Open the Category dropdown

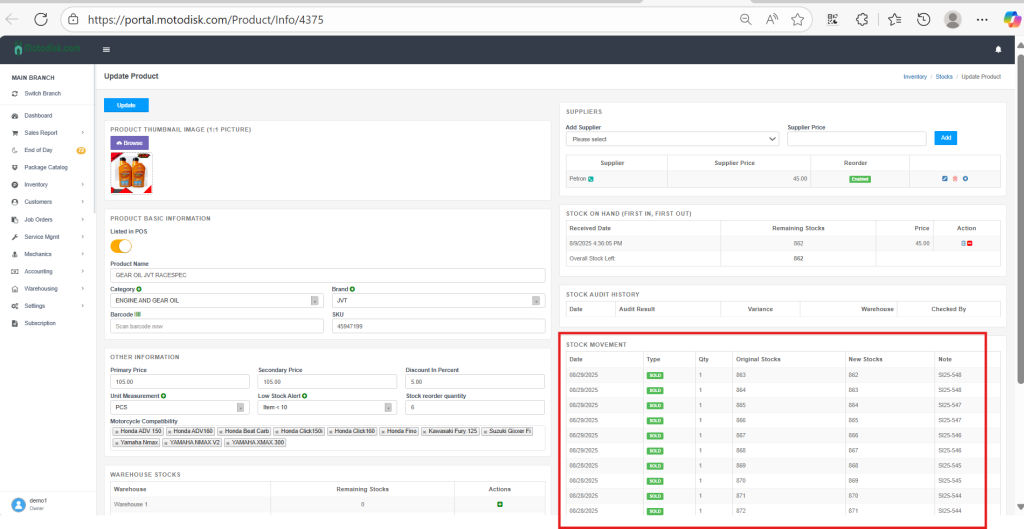click(216, 300)
